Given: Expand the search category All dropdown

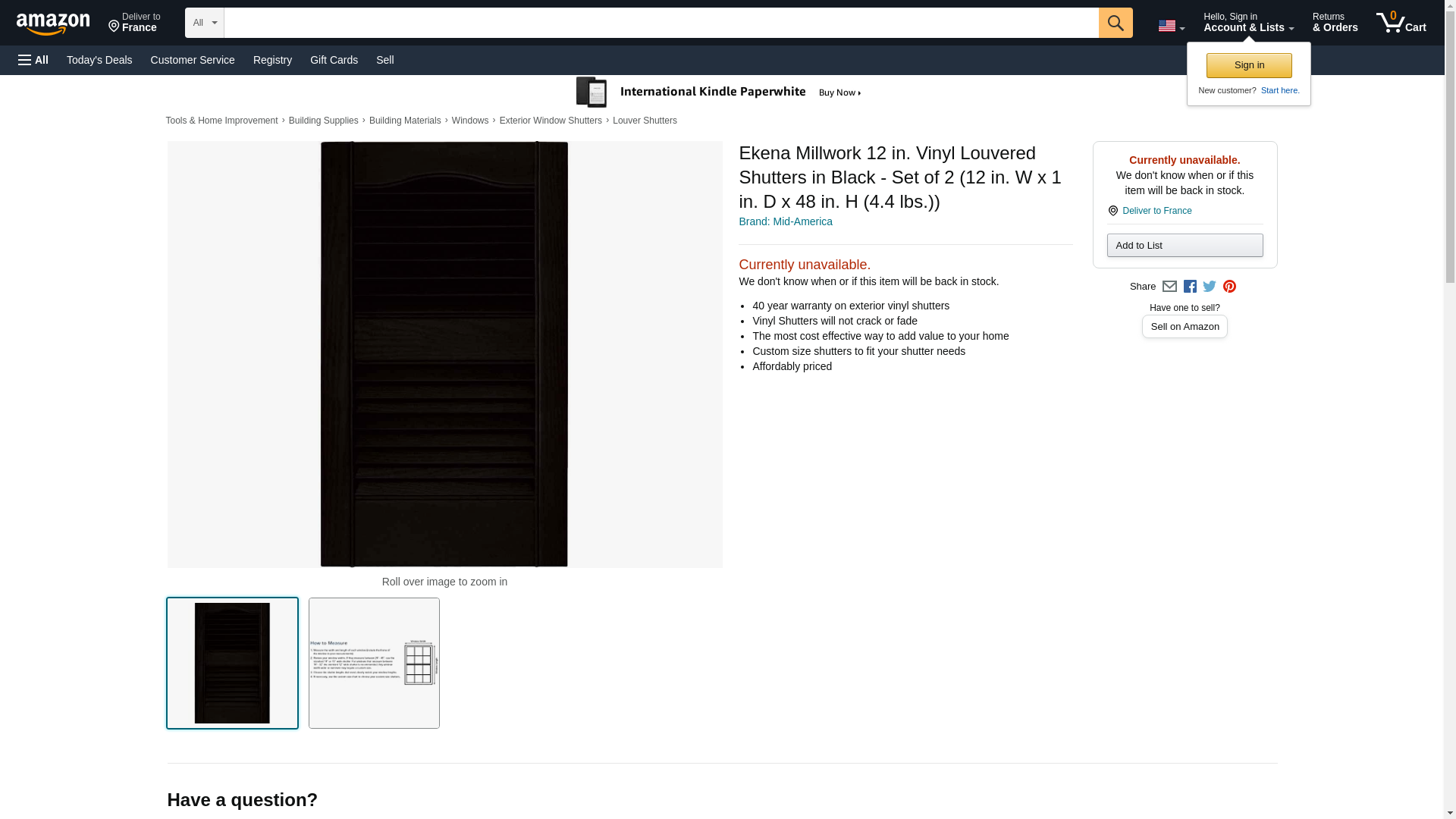Looking at the screenshot, I should click(204, 23).
